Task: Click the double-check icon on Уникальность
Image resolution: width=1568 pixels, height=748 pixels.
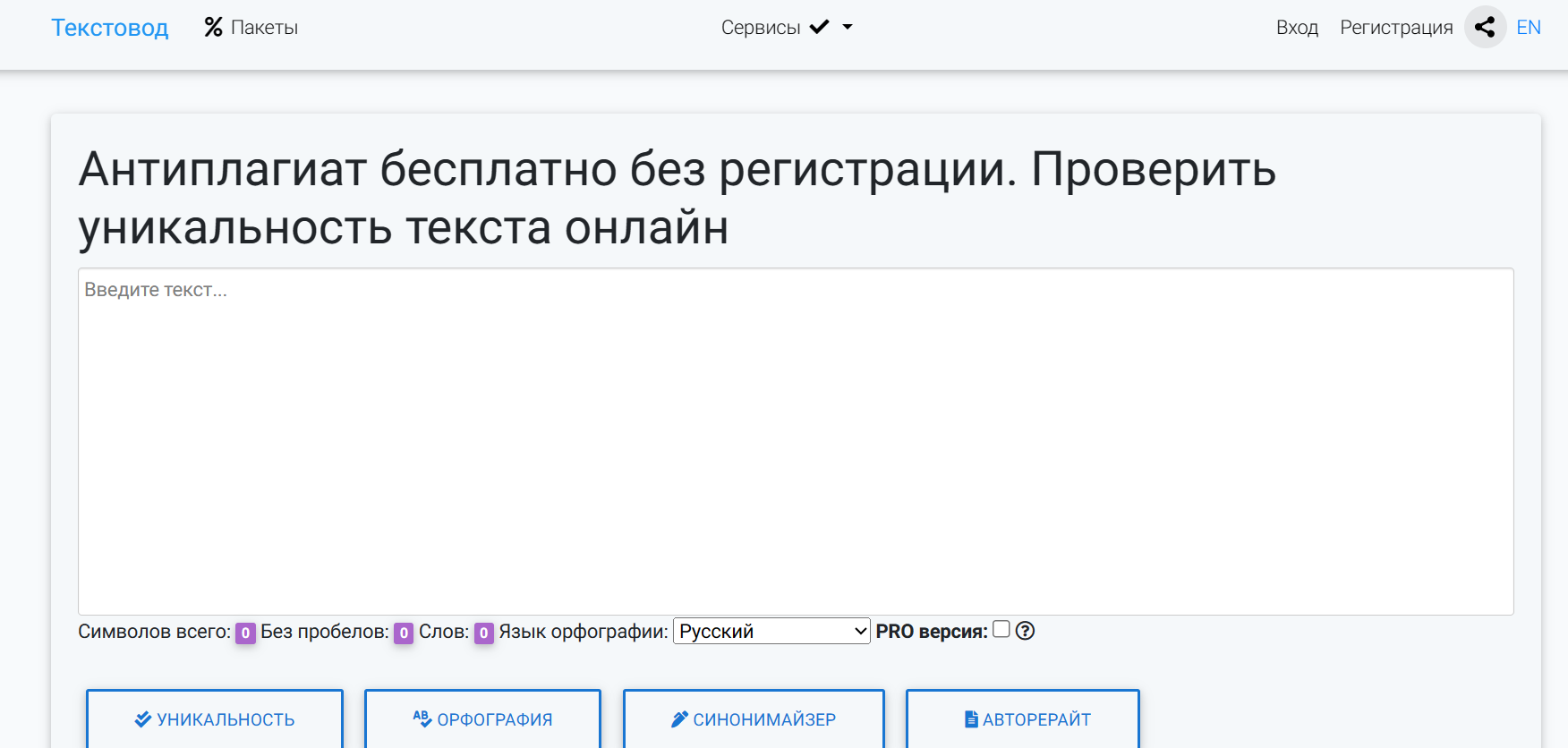Action: tap(142, 719)
